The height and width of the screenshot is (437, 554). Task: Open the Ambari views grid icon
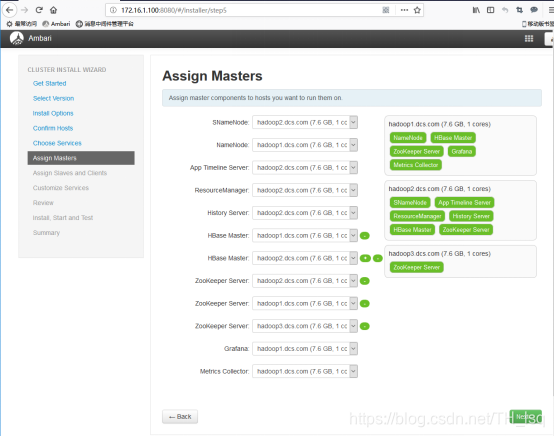click(x=529, y=39)
